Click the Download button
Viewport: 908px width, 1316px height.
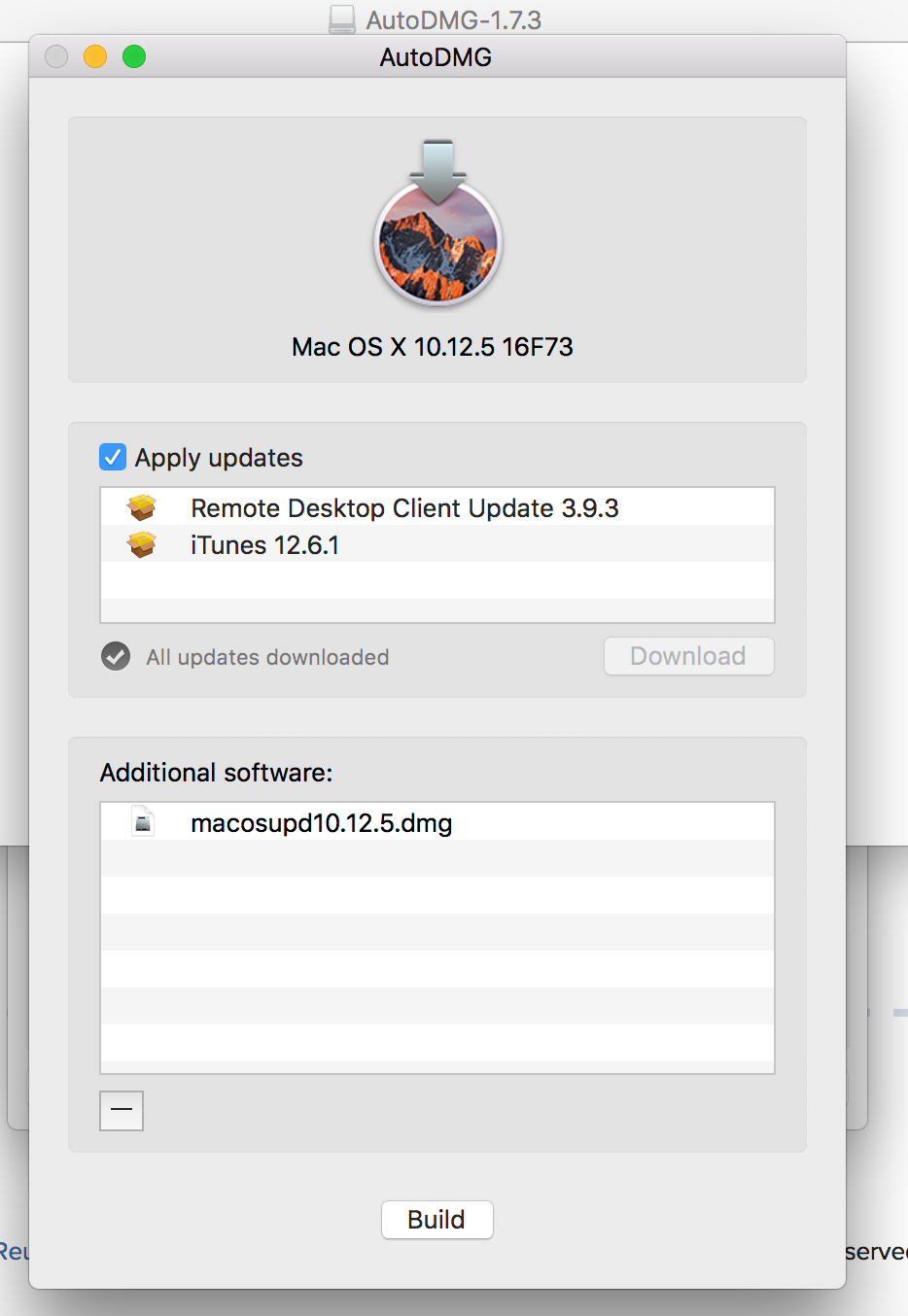pyautogui.click(x=688, y=656)
